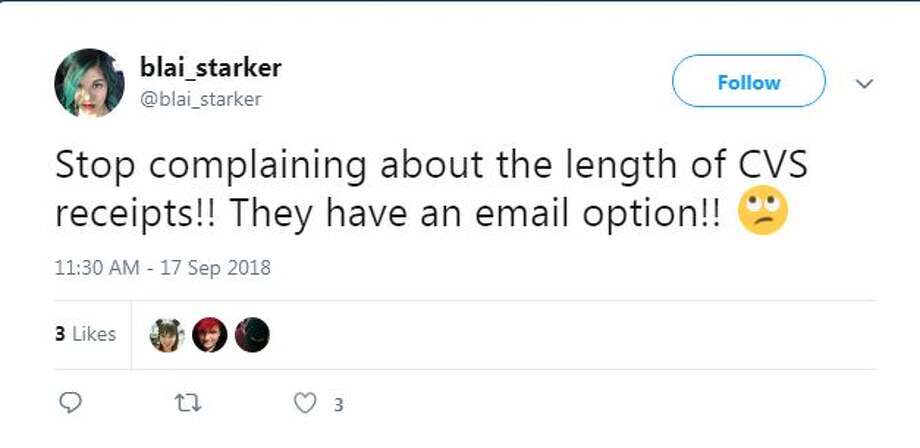The width and height of the screenshot is (920, 448).
Task: Click the eye-roll emoji in the tweet
Action: [762, 214]
